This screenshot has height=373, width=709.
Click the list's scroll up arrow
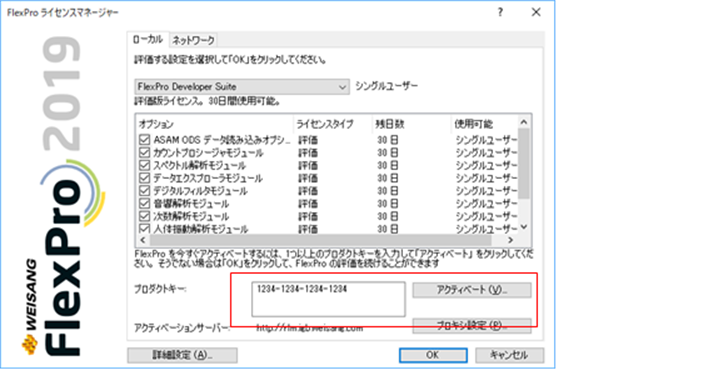click(524, 122)
